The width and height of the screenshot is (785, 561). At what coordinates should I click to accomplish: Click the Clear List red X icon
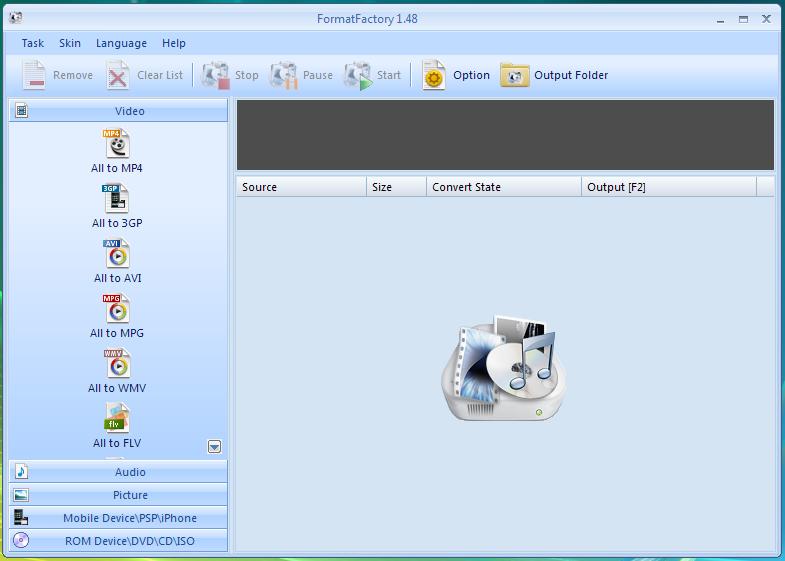tap(118, 75)
